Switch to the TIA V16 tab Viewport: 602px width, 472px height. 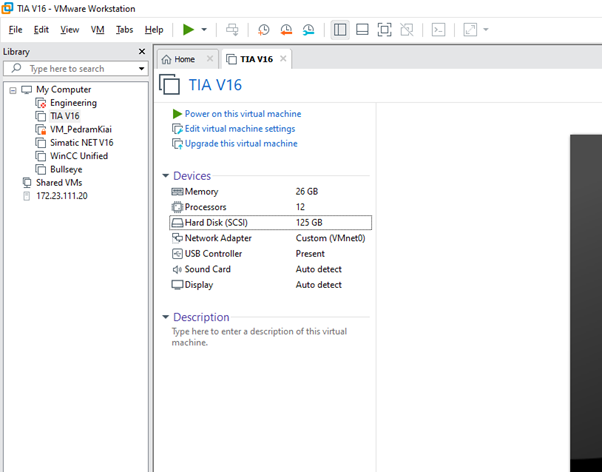coord(256,59)
